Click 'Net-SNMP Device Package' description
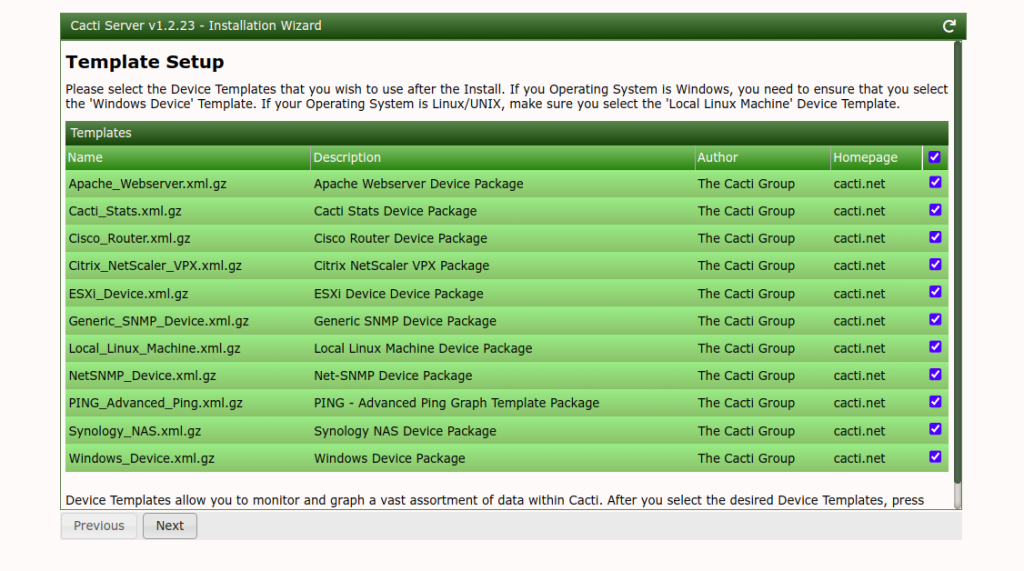 coord(393,376)
